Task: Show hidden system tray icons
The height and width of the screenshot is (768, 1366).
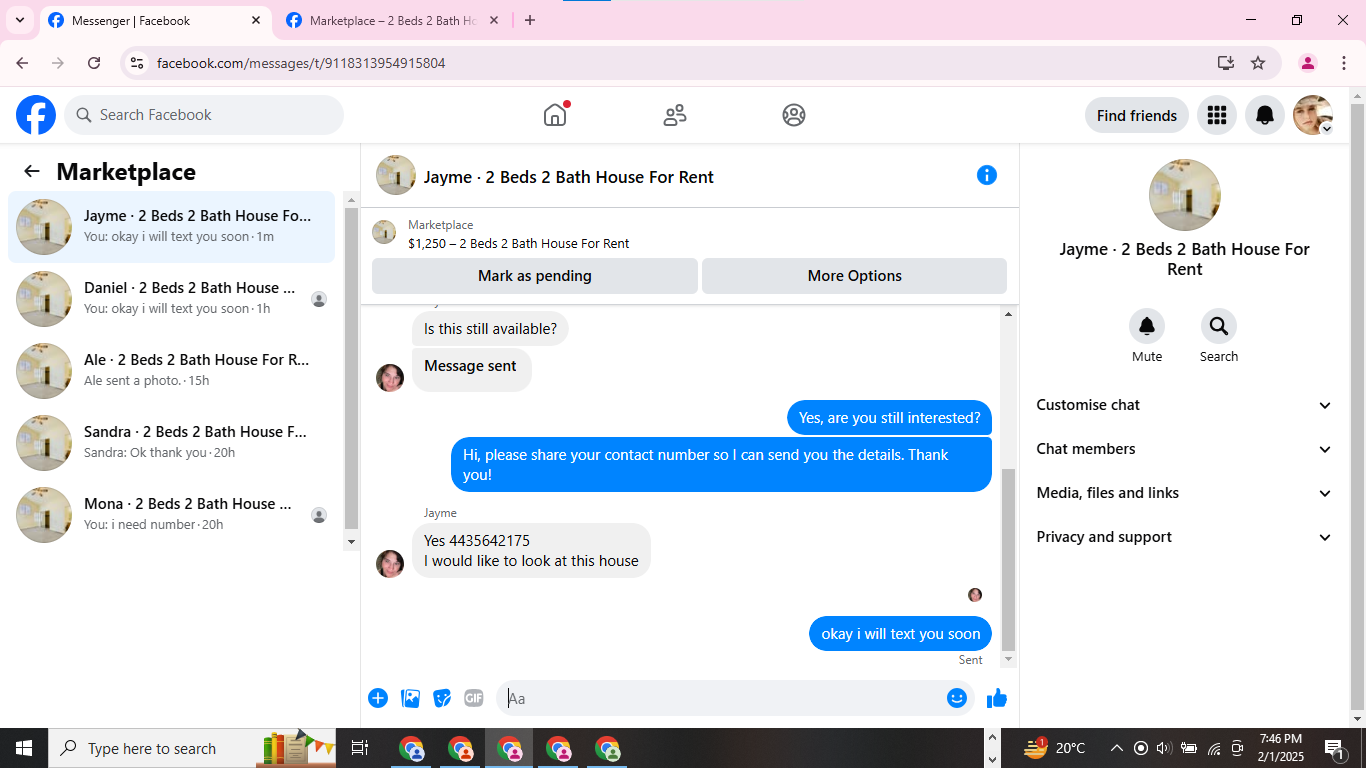Action: pos(1117,748)
